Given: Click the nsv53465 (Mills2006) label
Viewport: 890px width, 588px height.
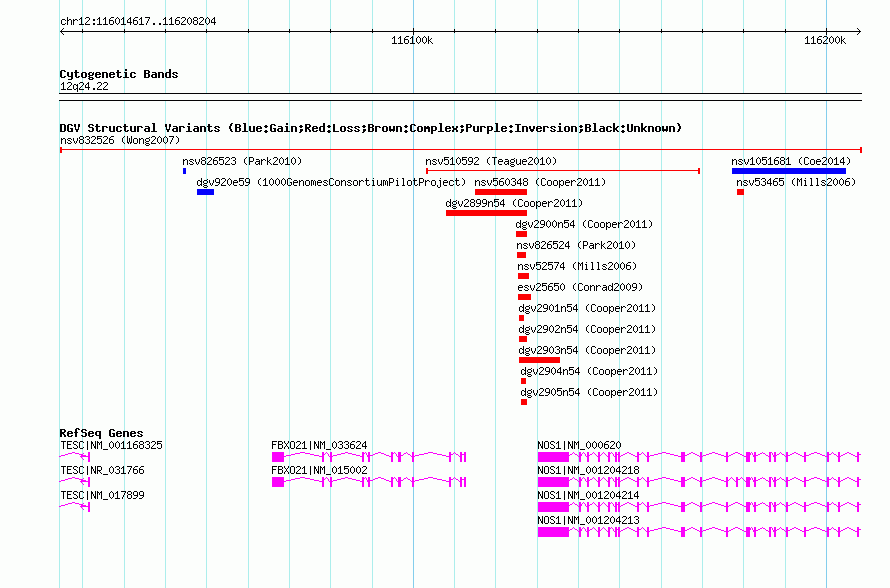Looking at the screenshot, I should [x=796, y=182].
